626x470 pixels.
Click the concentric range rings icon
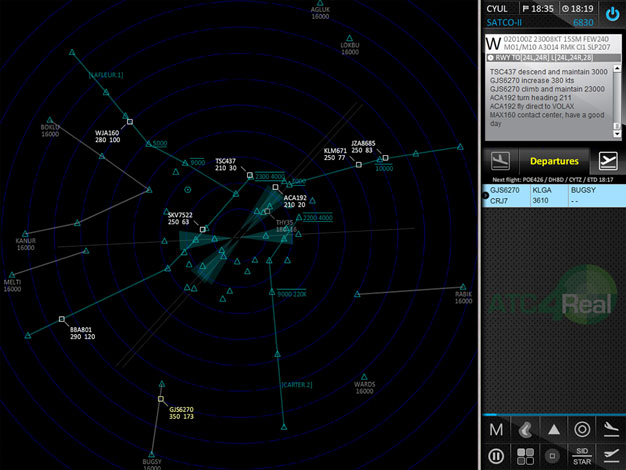coord(582,430)
